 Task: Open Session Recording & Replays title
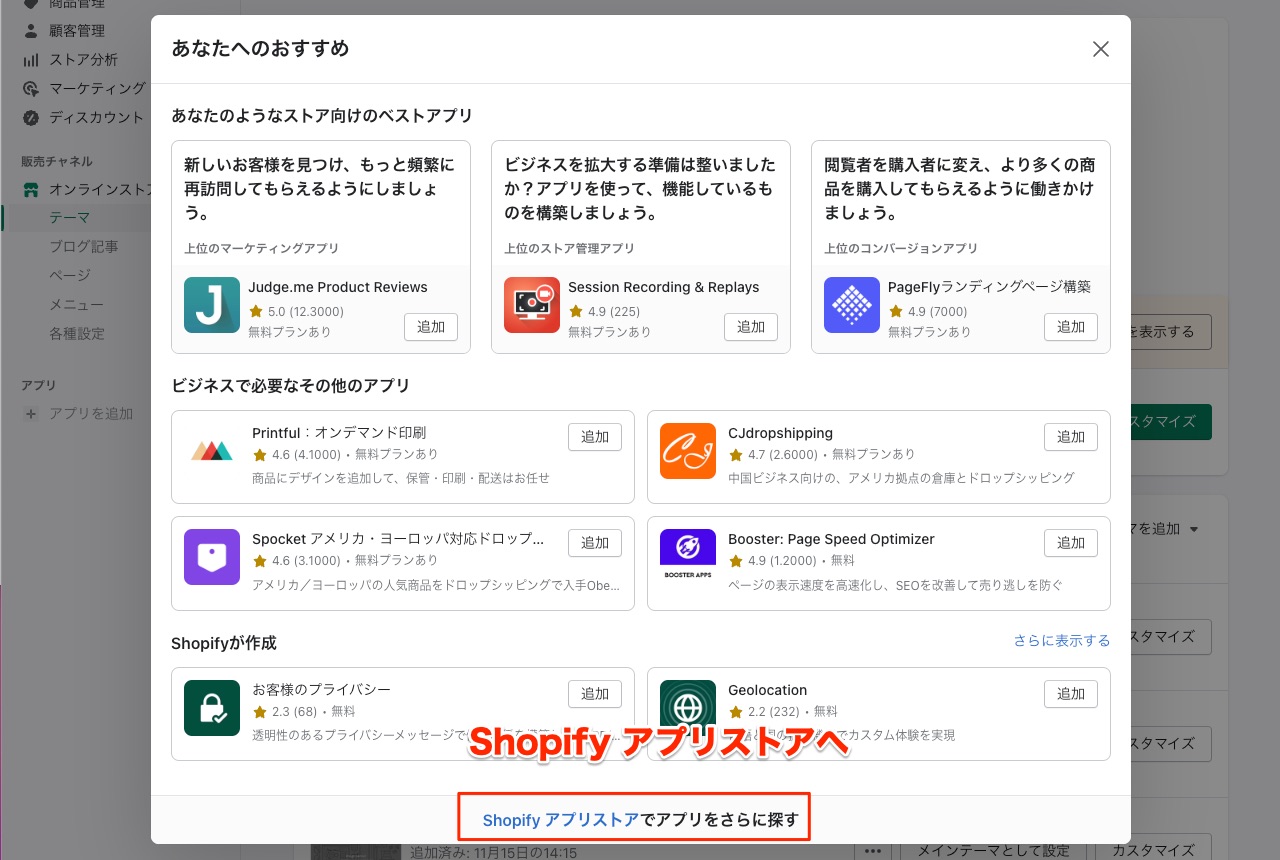(x=664, y=287)
